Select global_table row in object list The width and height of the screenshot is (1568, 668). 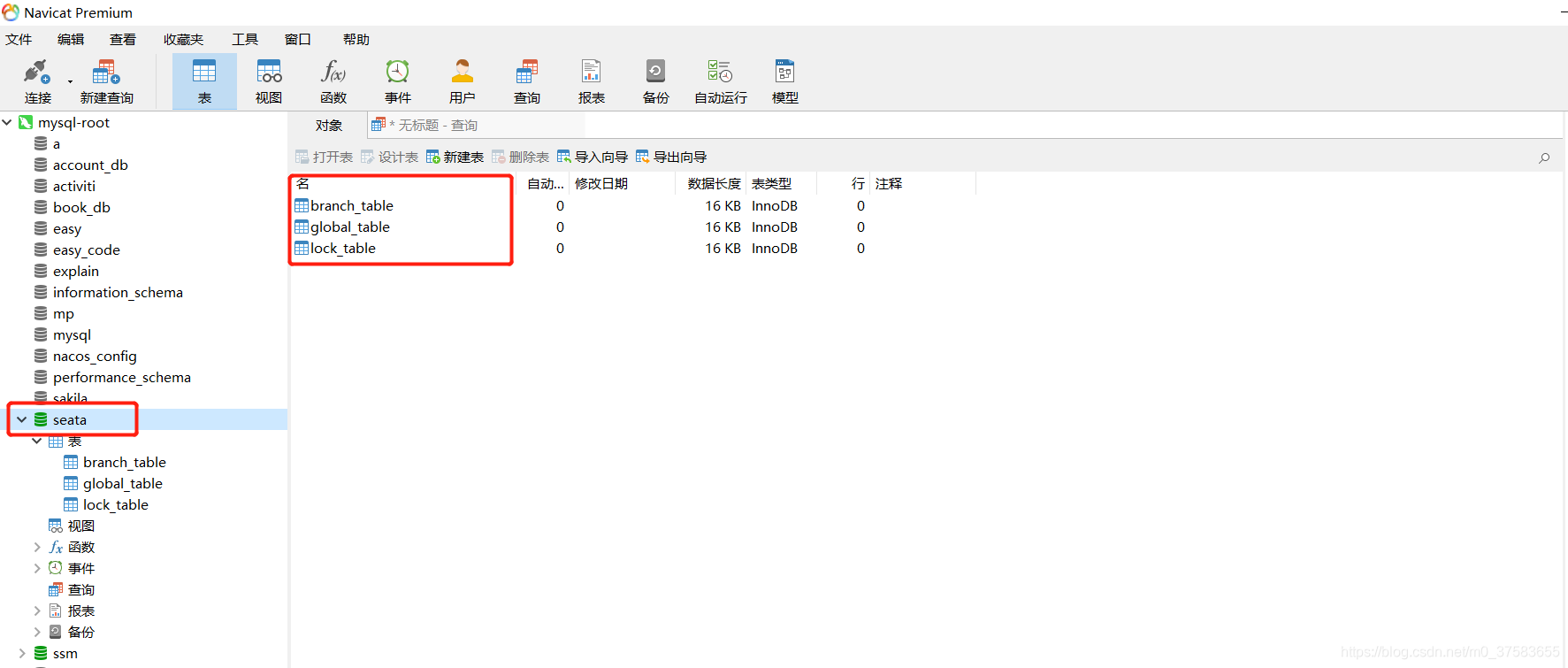pos(350,227)
